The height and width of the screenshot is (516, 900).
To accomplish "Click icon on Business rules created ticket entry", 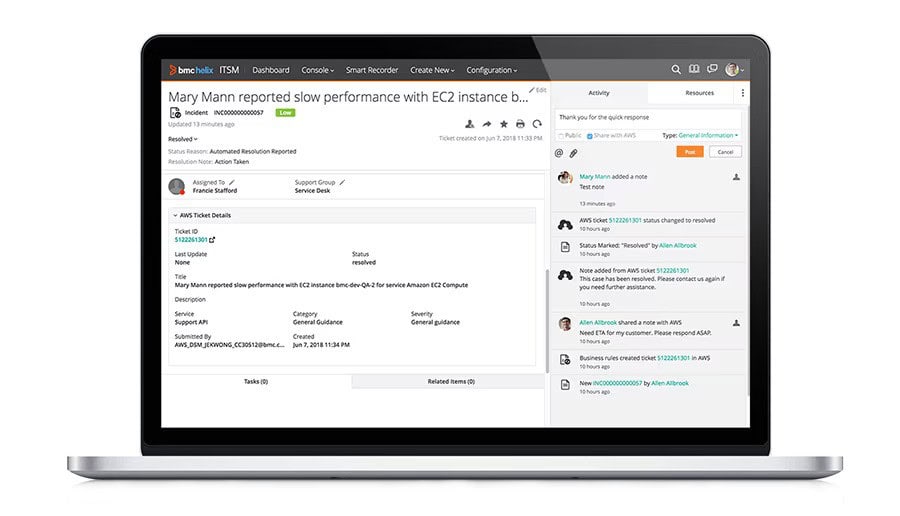I will (565, 359).
